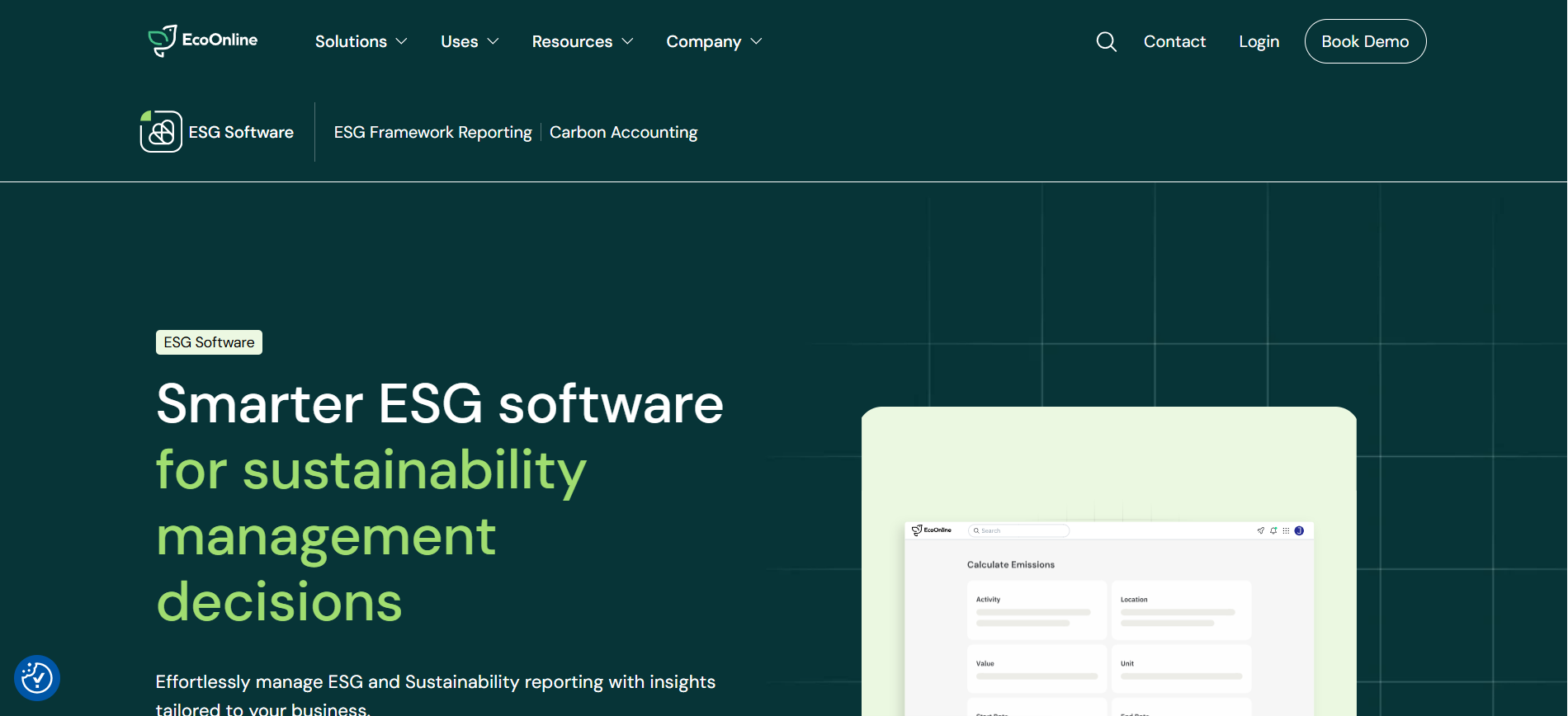
Task: Open the search magnifier icon
Action: pos(1106,41)
